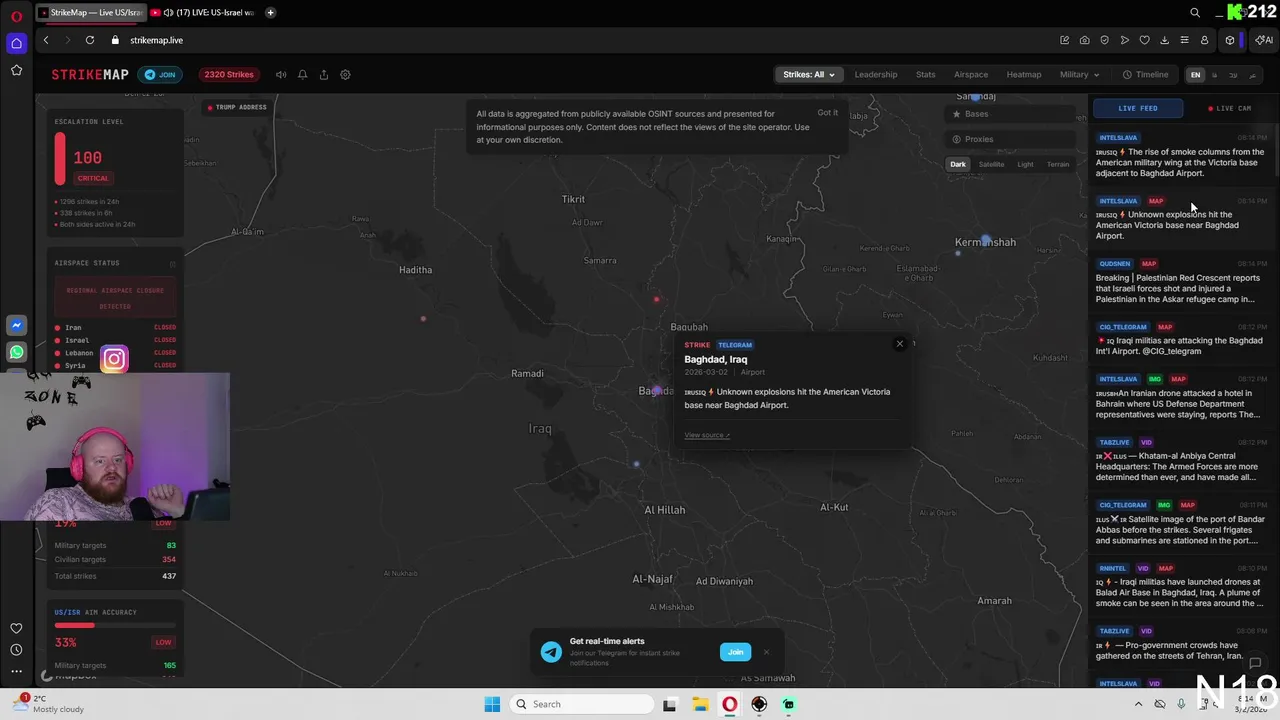This screenshot has height=720, width=1280.
Task: Open Opera sidebar heart icon
Action: pos(16,628)
